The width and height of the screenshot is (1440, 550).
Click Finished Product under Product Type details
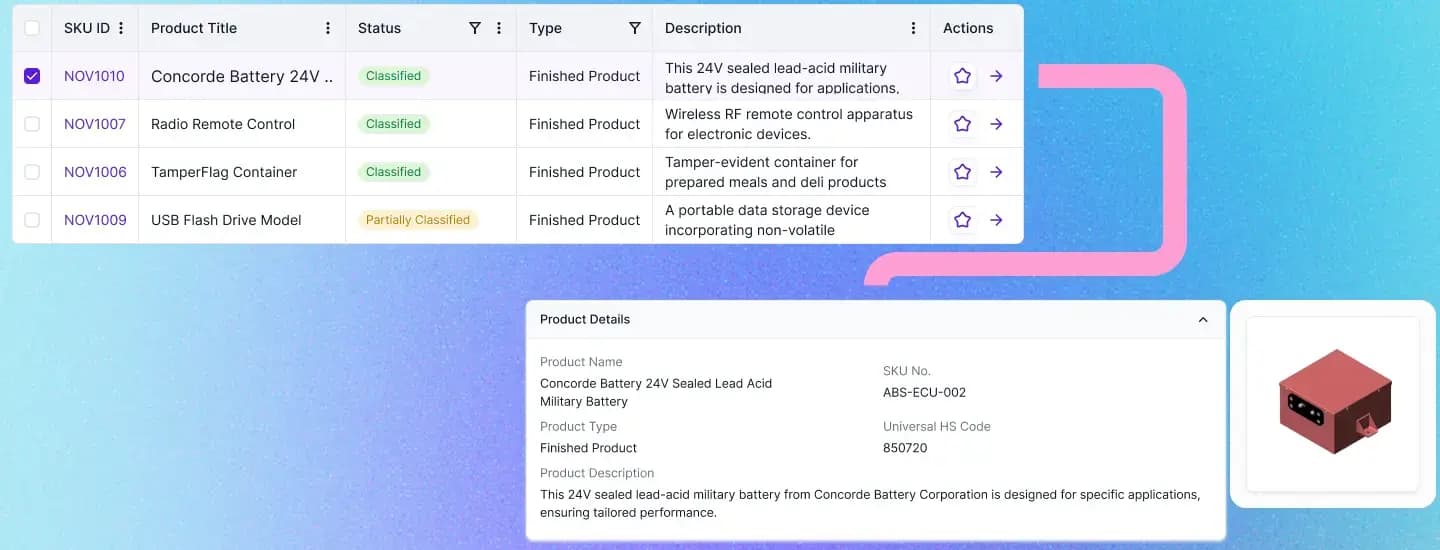pos(588,448)
